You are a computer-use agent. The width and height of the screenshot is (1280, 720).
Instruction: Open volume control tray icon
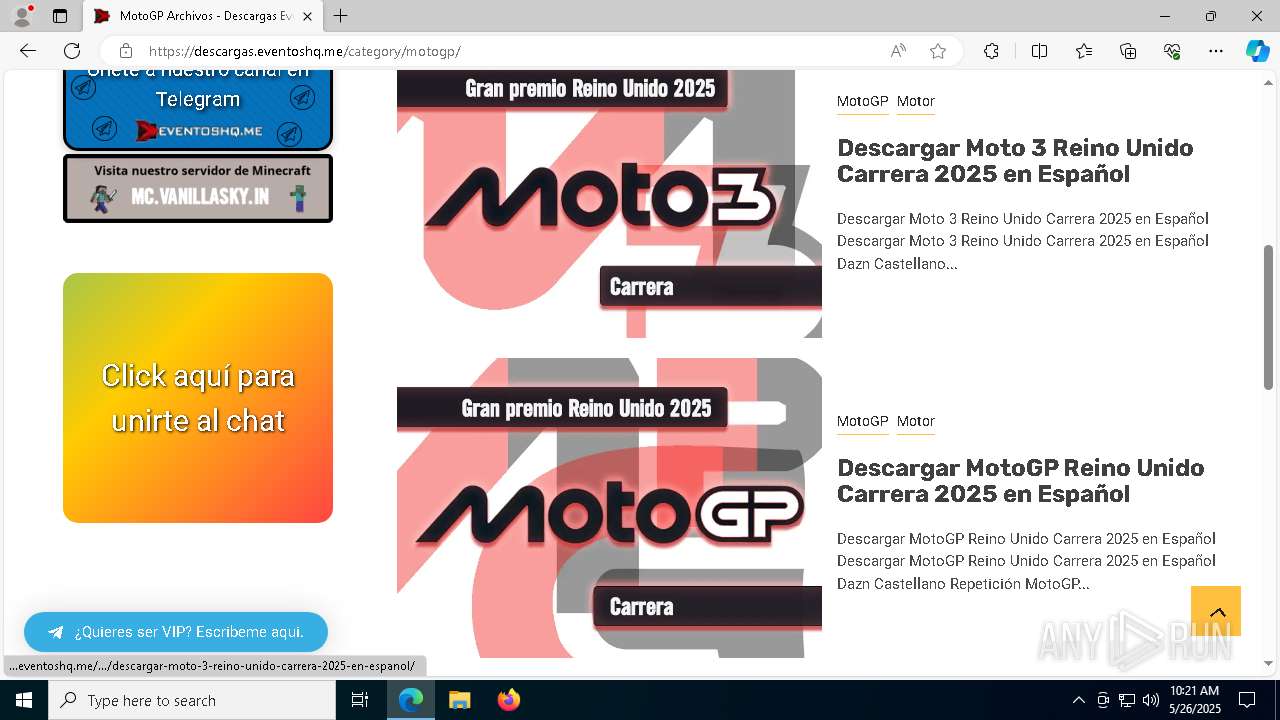1151,700
